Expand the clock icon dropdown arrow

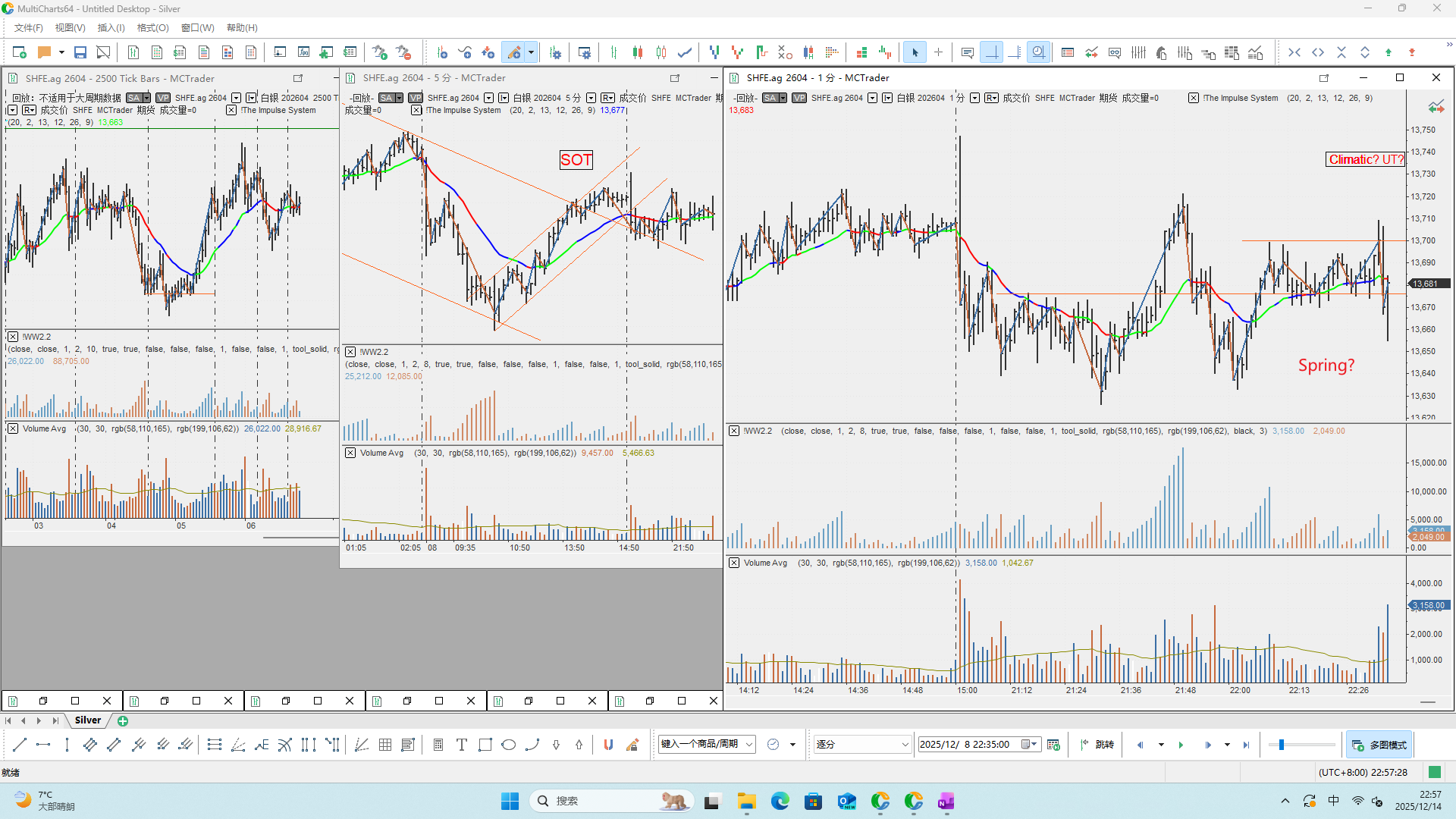(x=792, y=745)
